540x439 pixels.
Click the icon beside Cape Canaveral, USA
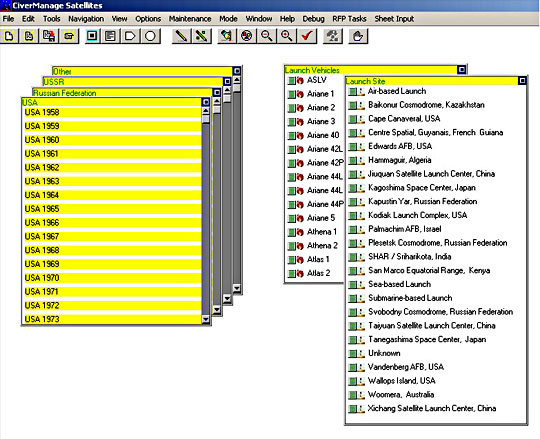tap(356, 119)
